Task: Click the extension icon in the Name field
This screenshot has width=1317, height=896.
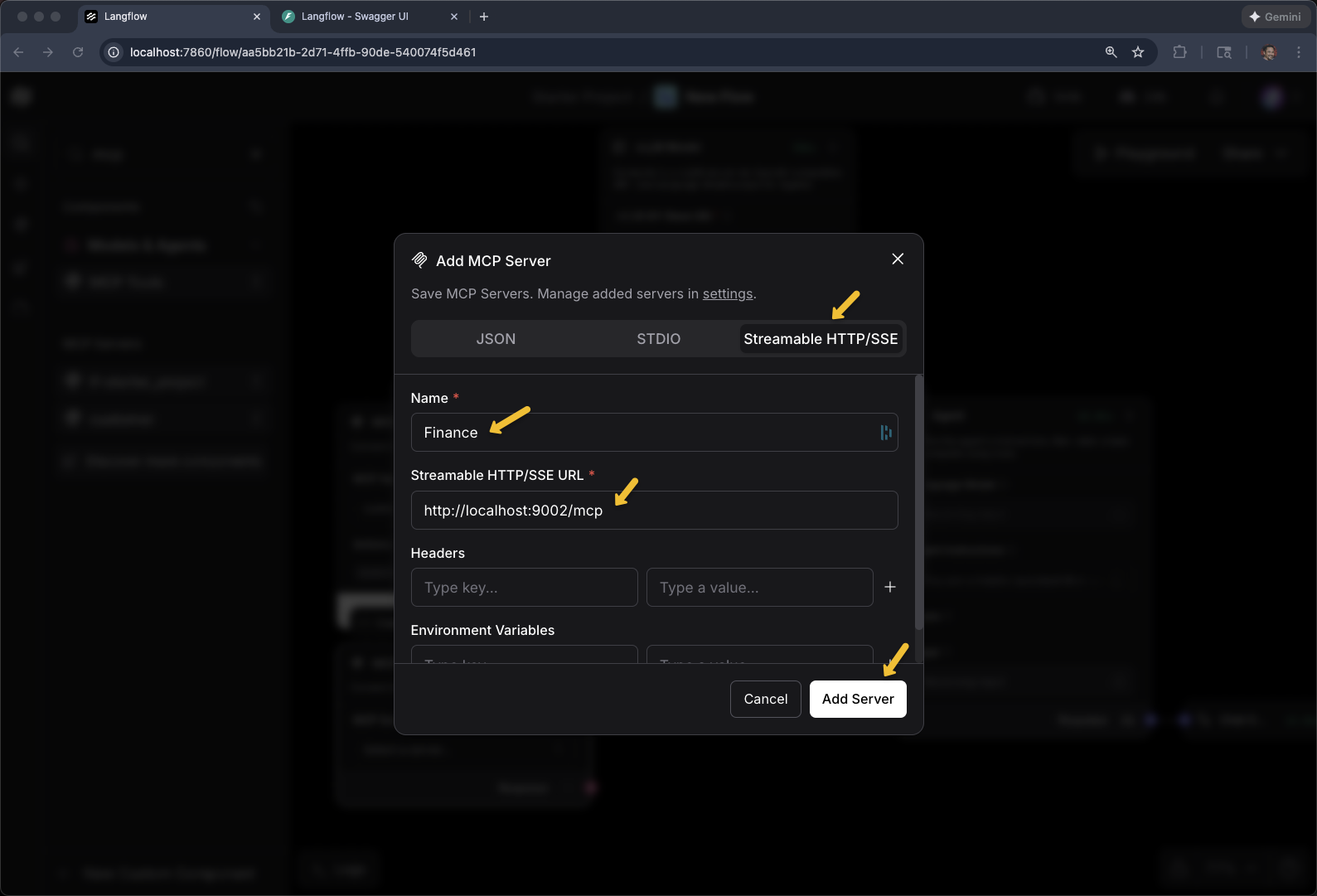Action: pos(886,433)
